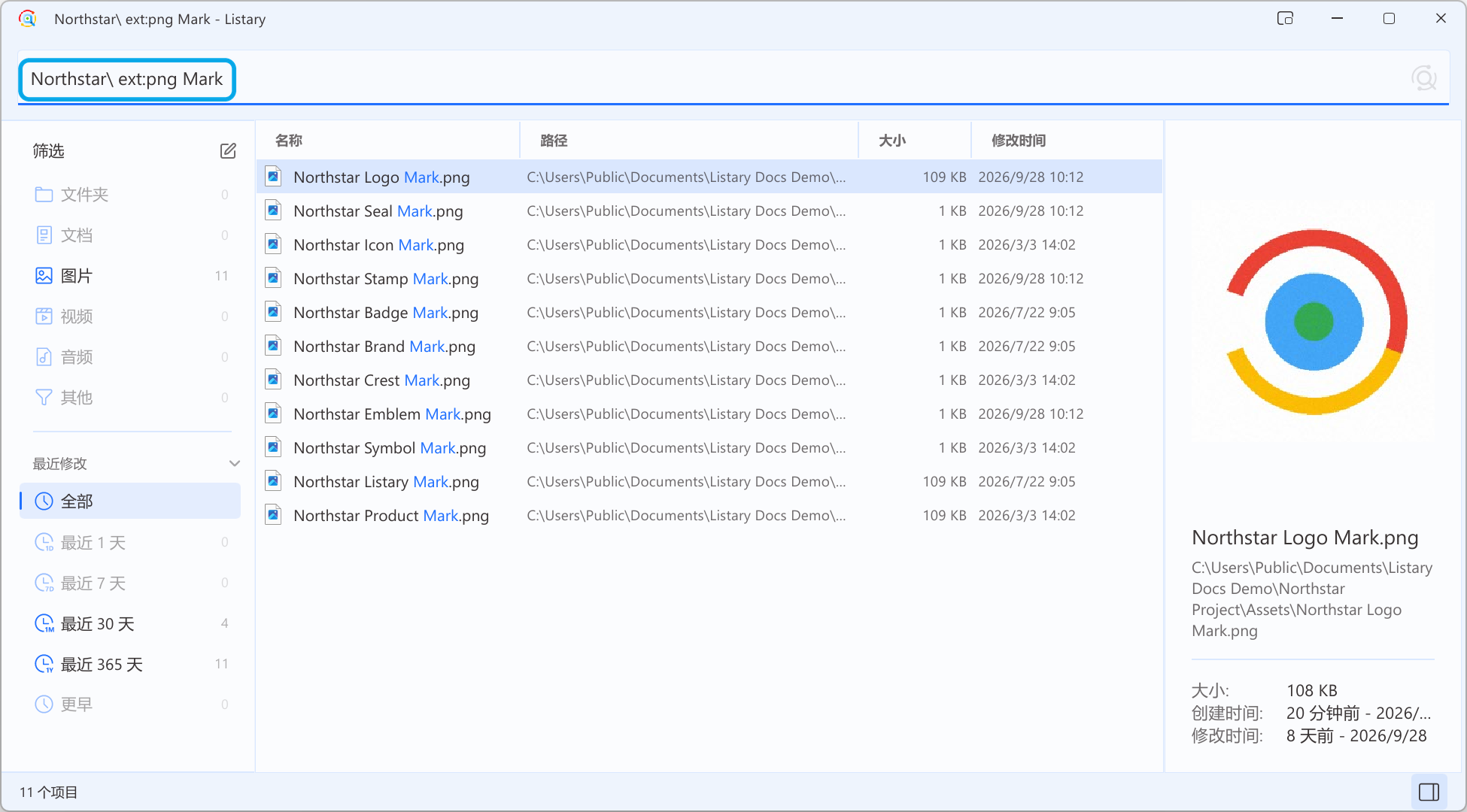Click file icon of Northstar Brand Mark.png

274,346
